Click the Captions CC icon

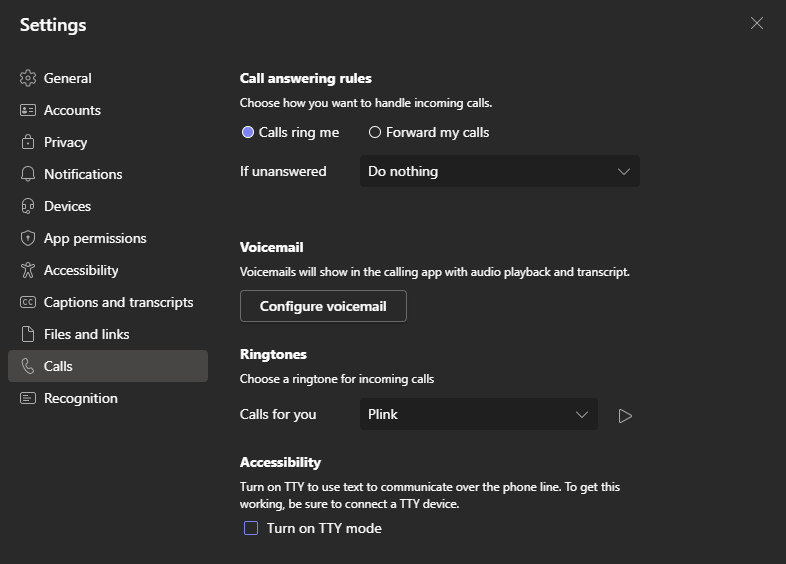(28, 302)
